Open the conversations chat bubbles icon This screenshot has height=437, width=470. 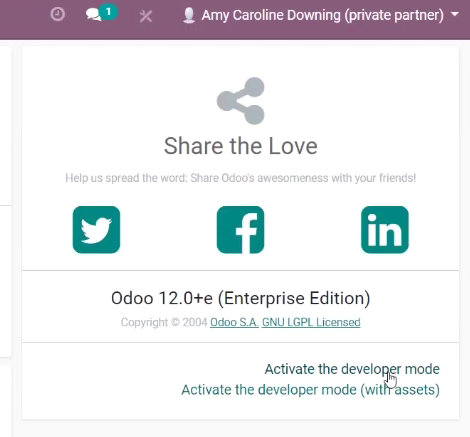tap(93, 15)
